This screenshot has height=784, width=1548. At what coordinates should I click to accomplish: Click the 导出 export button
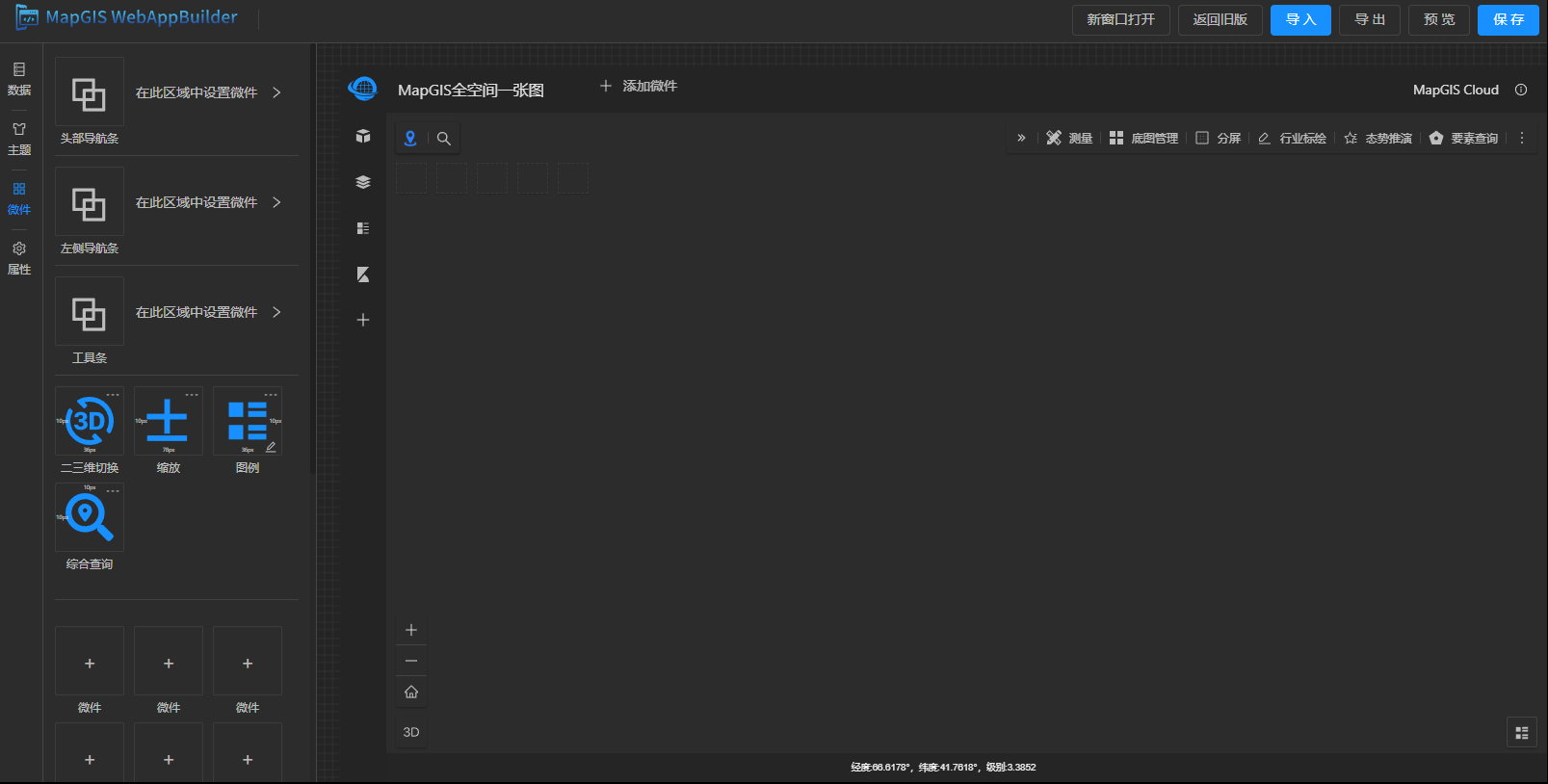1370,20
